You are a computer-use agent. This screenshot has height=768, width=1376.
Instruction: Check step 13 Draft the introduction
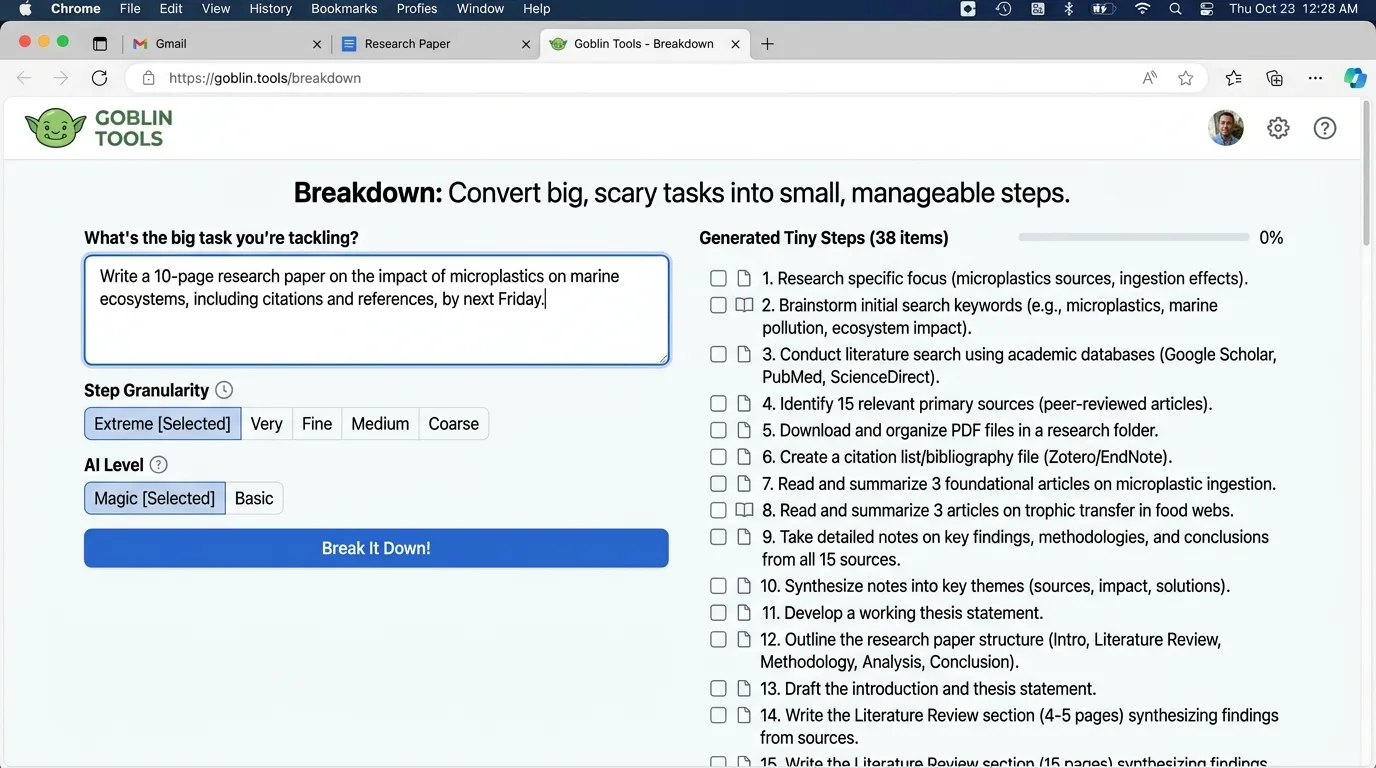tap(718, 688)
